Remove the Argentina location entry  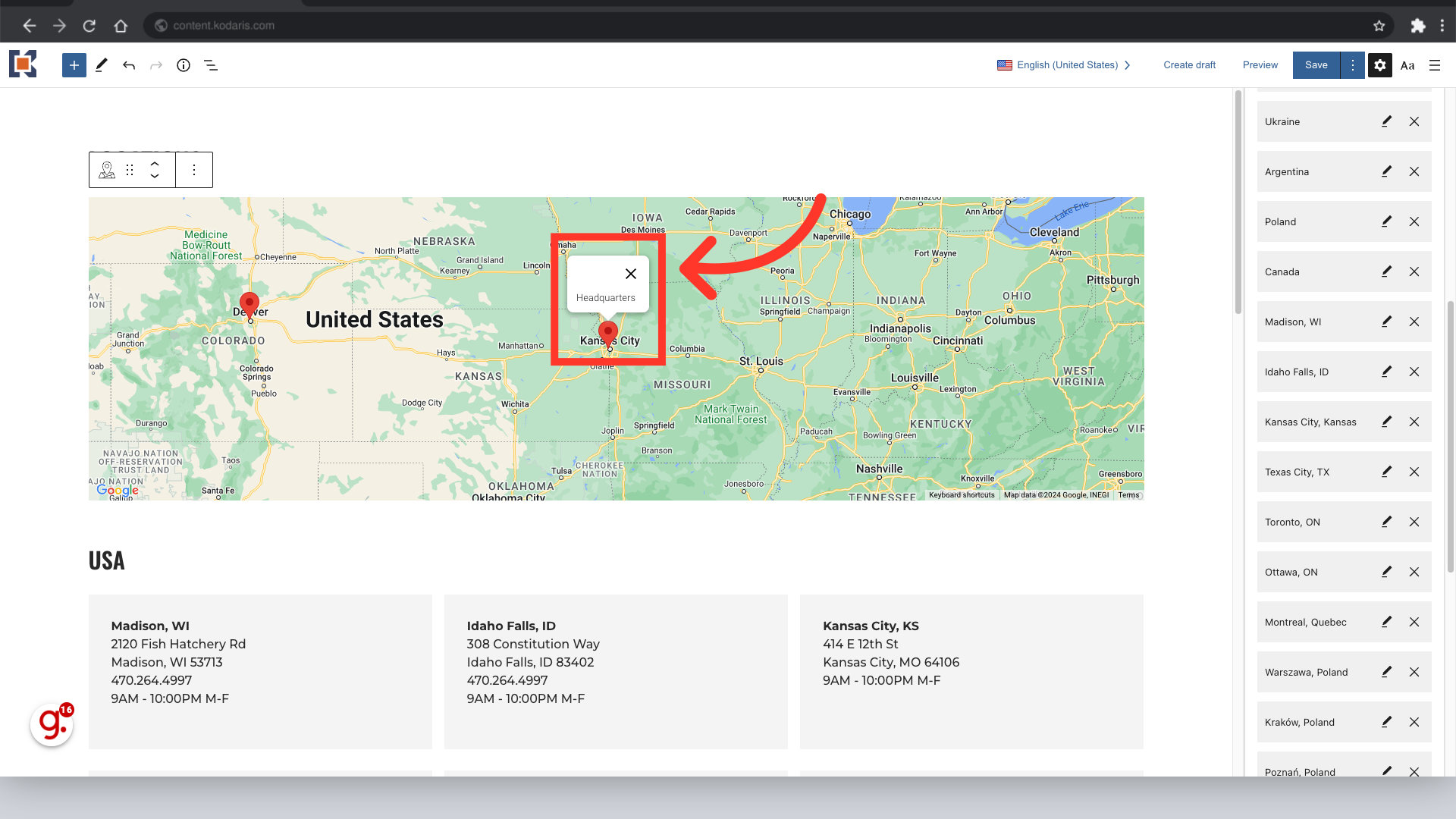1414,171
